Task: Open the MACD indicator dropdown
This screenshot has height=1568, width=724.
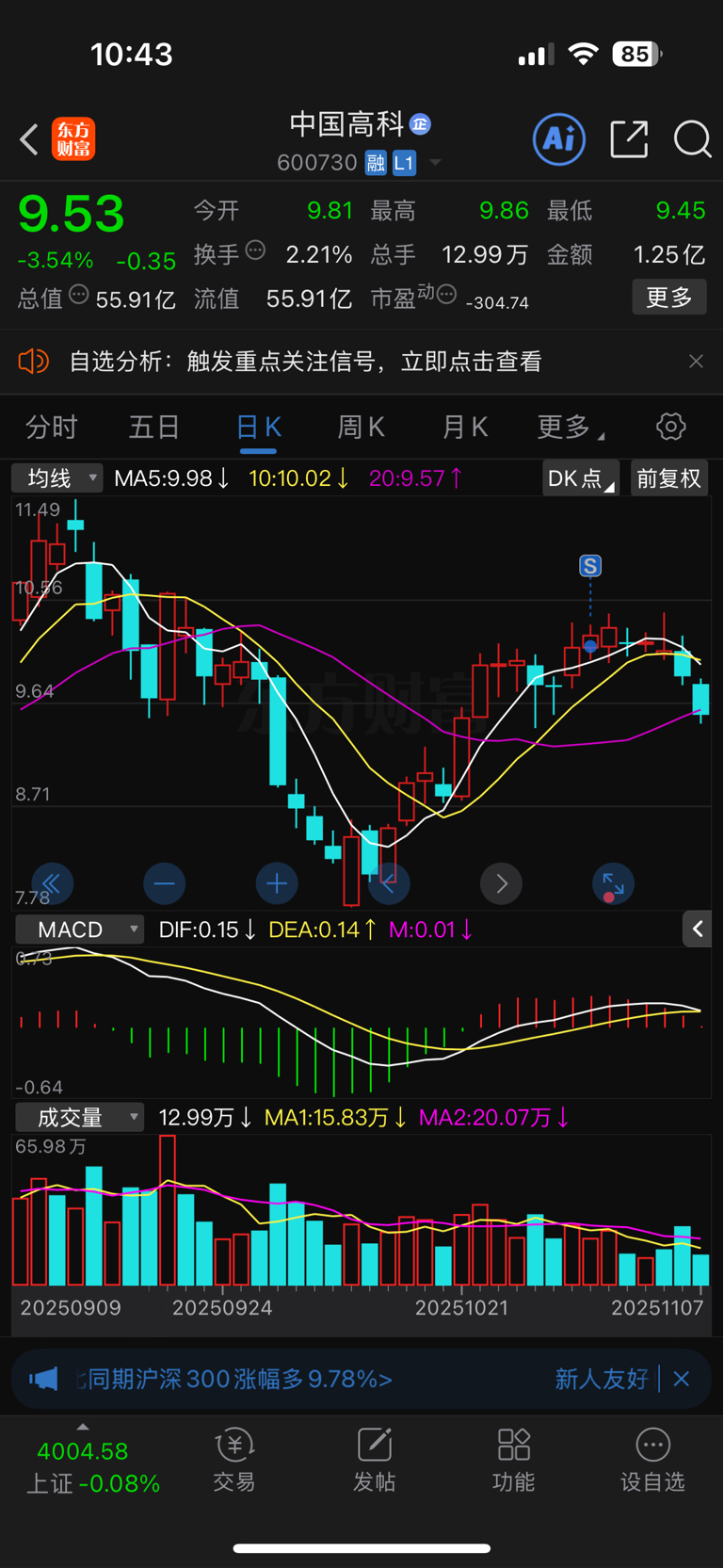Action: point(79,929)
